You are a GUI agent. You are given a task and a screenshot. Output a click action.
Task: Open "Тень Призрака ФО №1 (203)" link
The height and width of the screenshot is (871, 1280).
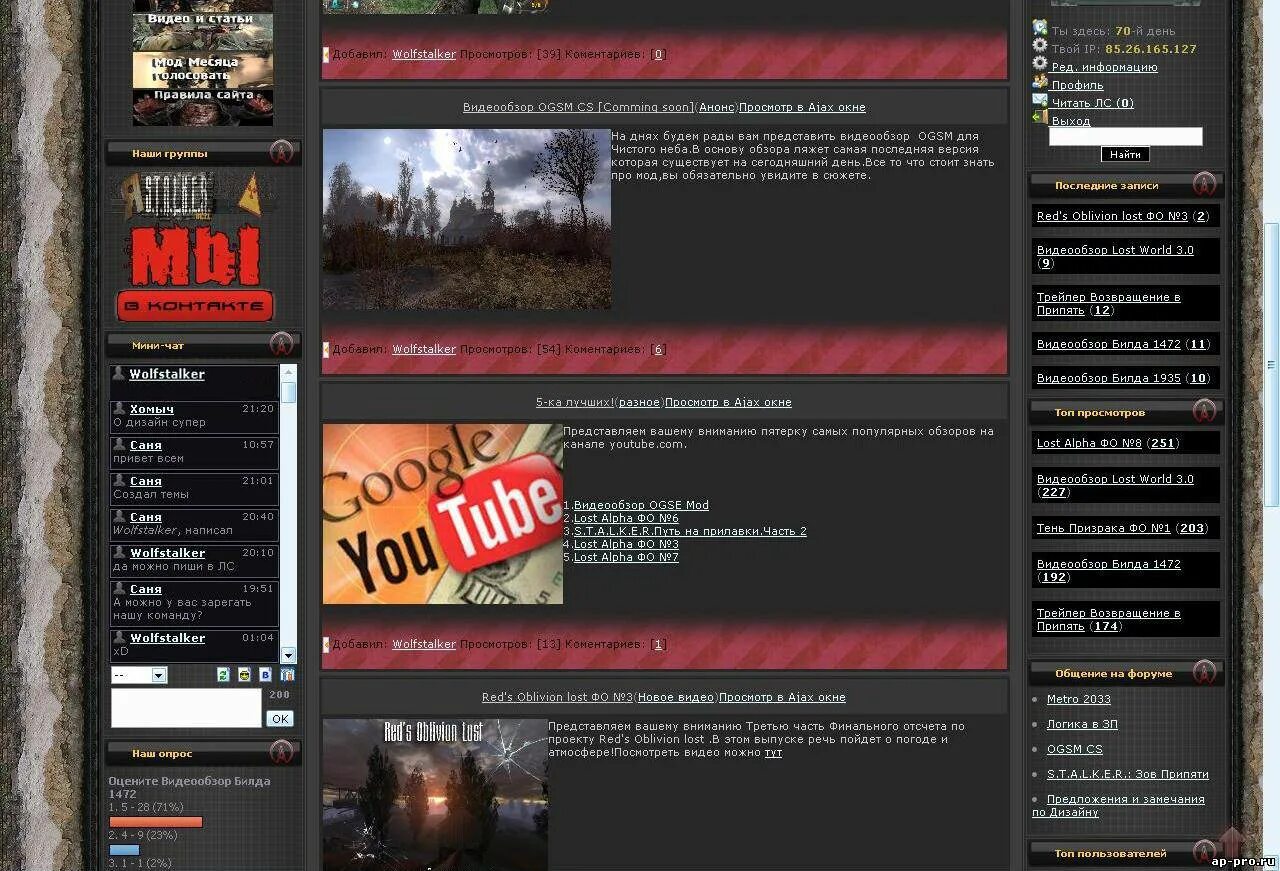point(1122,527)
